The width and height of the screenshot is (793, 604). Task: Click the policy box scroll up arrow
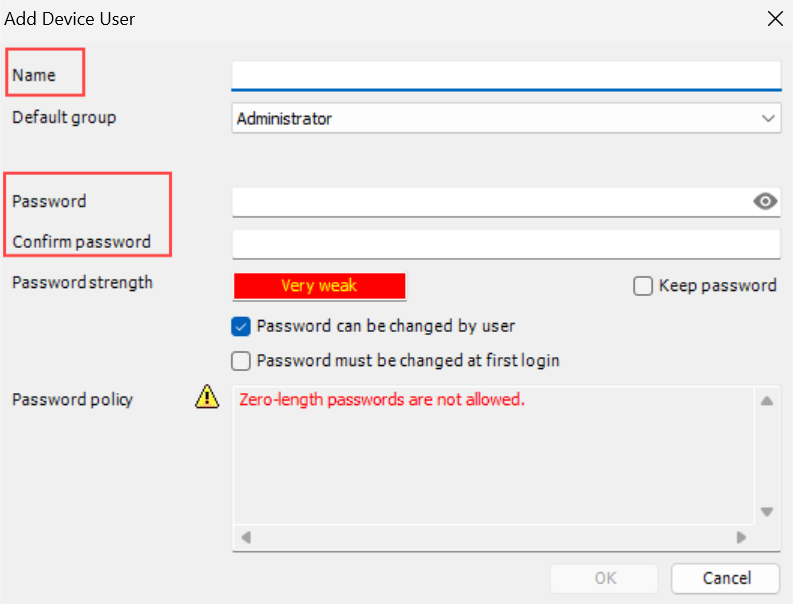[767, 401]
